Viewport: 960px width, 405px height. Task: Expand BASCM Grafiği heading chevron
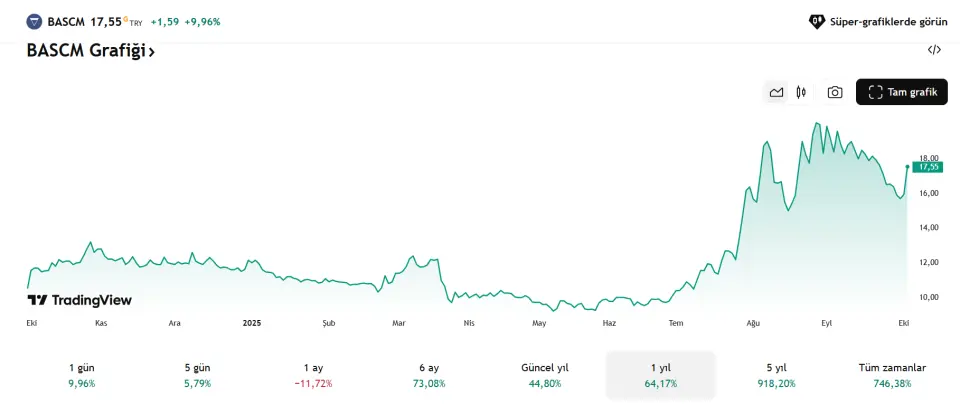click(x=152, y=52)
